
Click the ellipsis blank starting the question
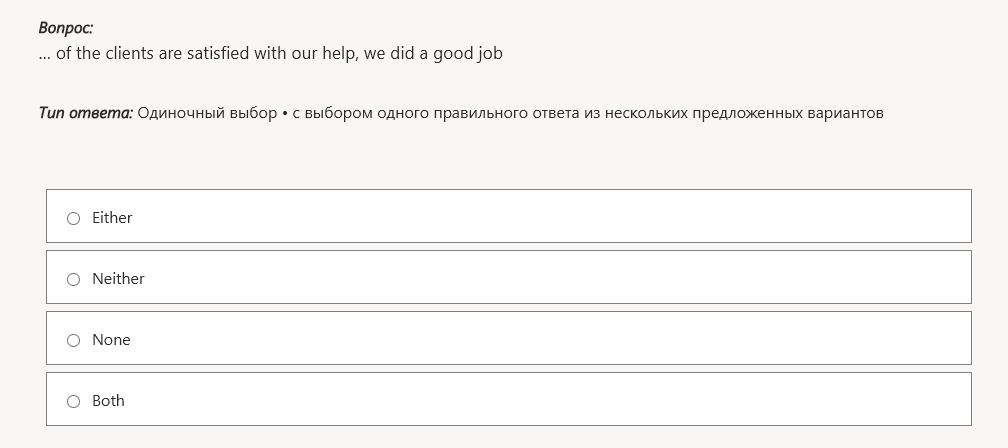pos(44,57)
